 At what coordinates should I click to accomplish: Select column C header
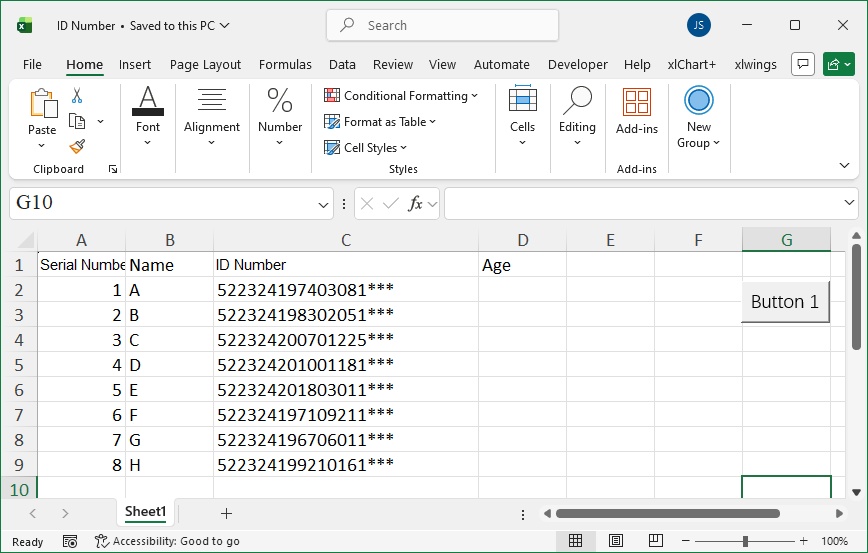coord(345,240)
